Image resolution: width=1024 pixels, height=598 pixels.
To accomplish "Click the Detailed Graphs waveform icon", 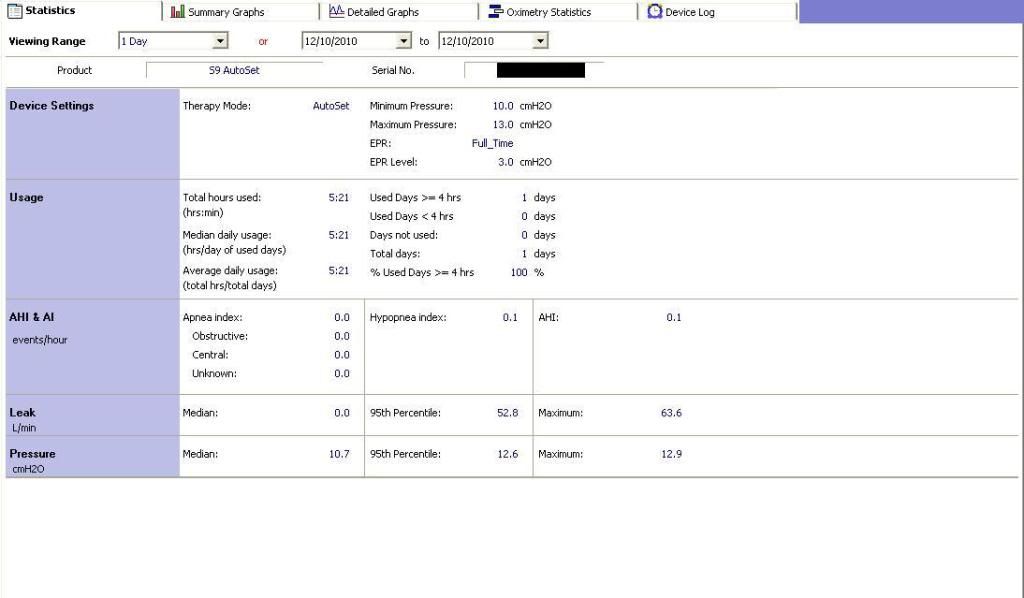I will (x=336, y=11).
